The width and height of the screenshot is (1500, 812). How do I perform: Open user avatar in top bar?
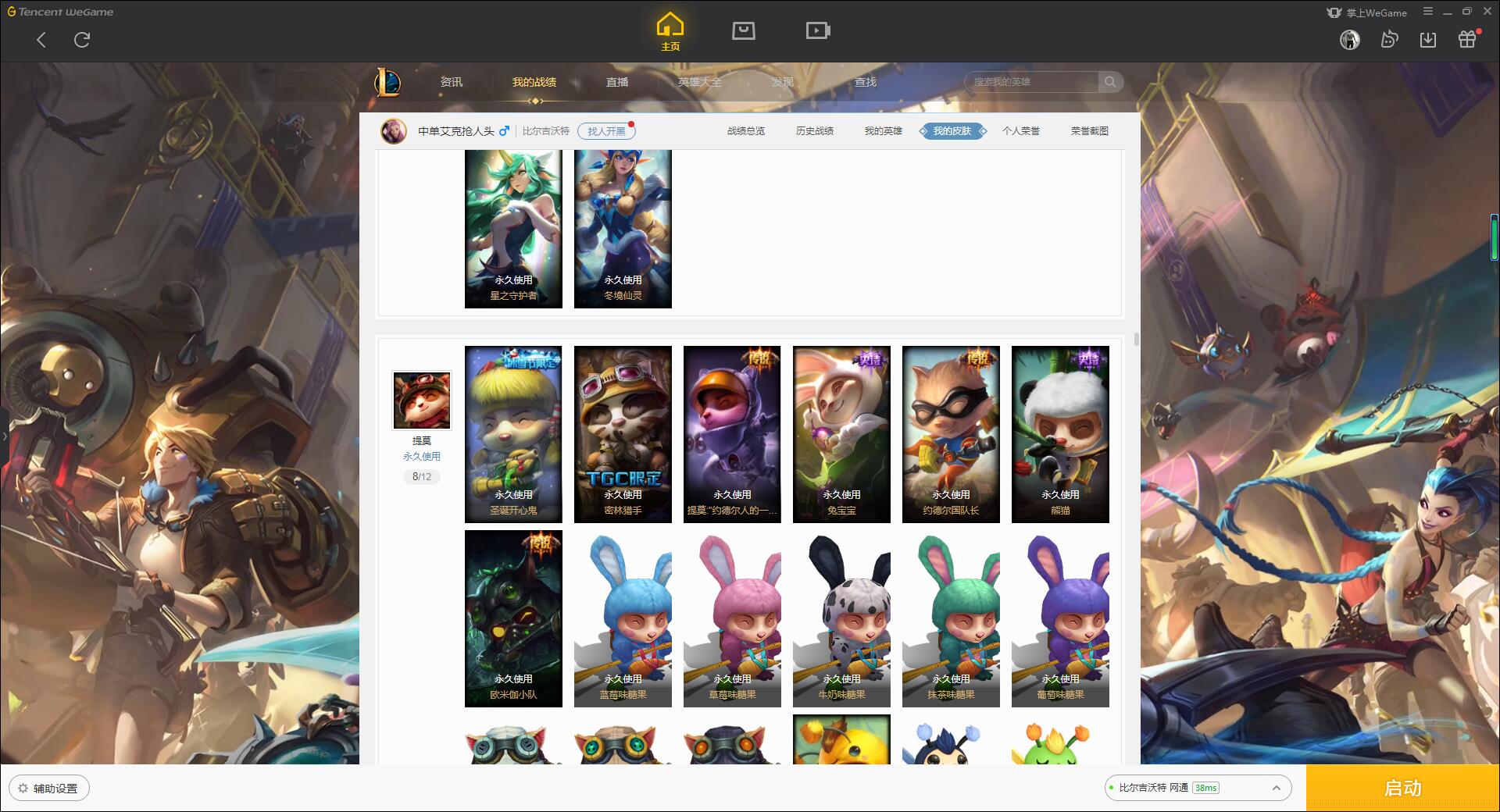point(1350,40)
